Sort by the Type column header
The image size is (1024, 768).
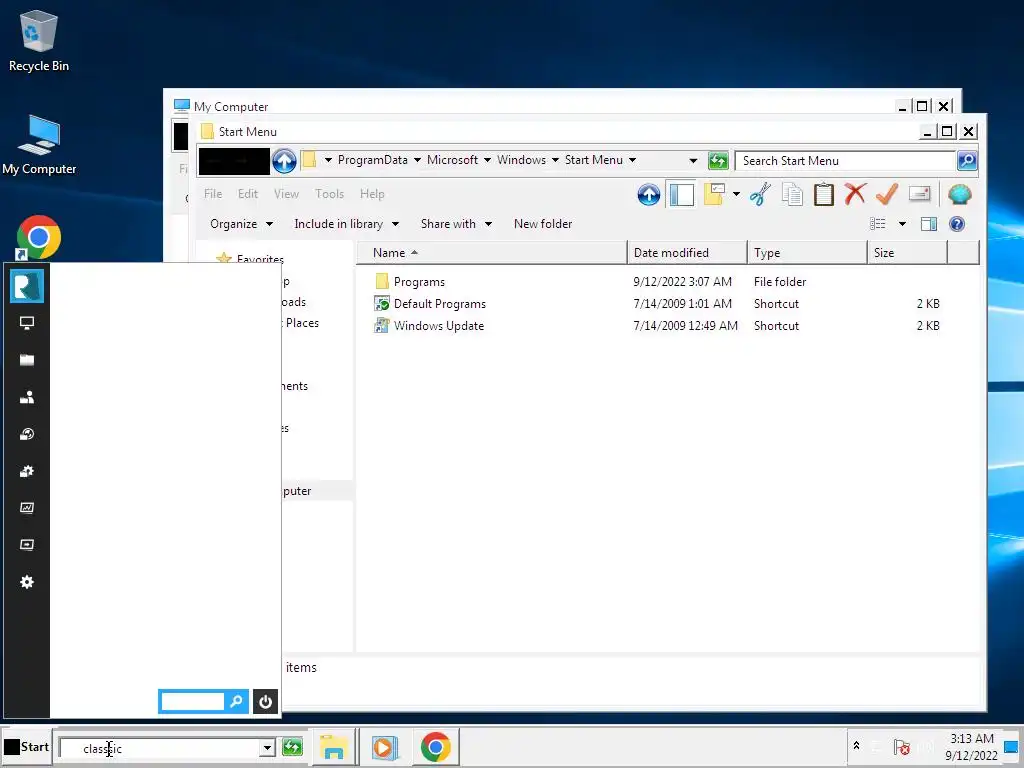coord(807,253)
